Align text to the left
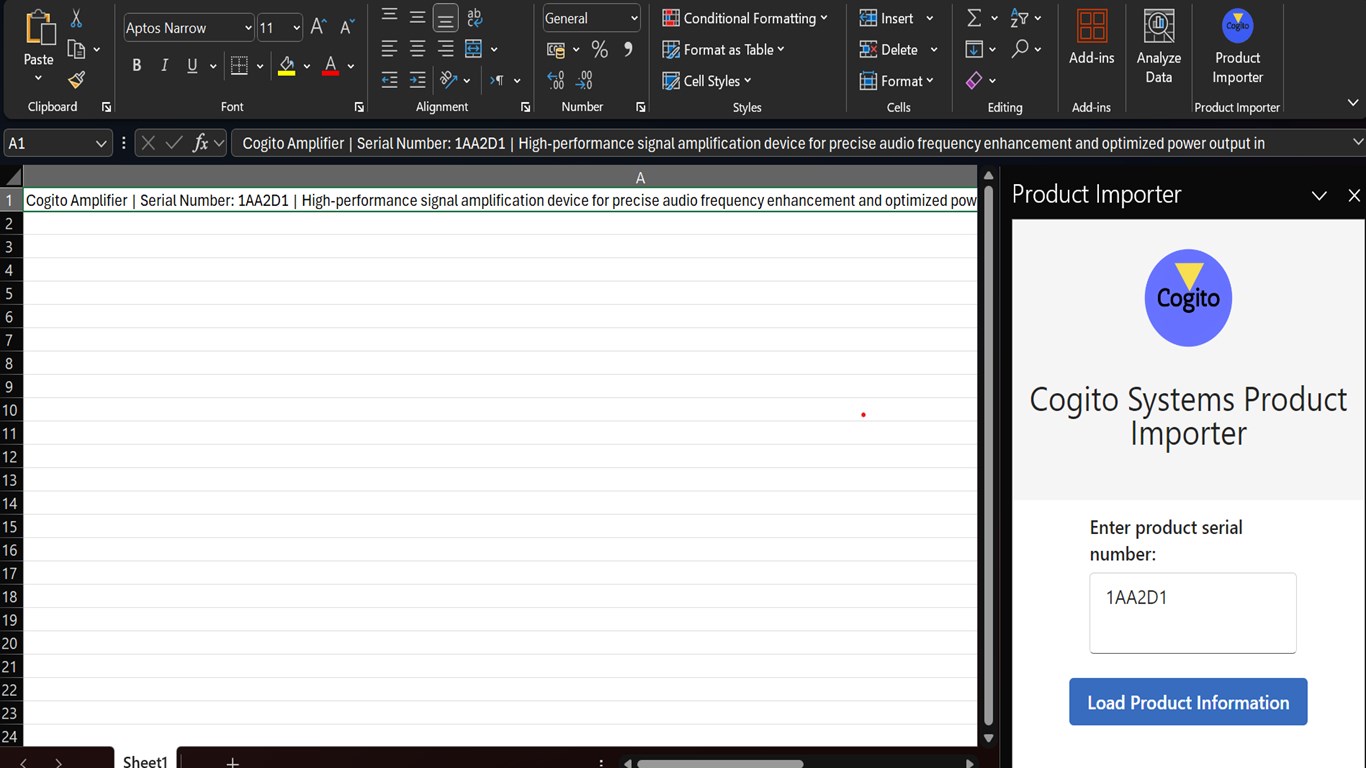 click(x=389, y=49)
